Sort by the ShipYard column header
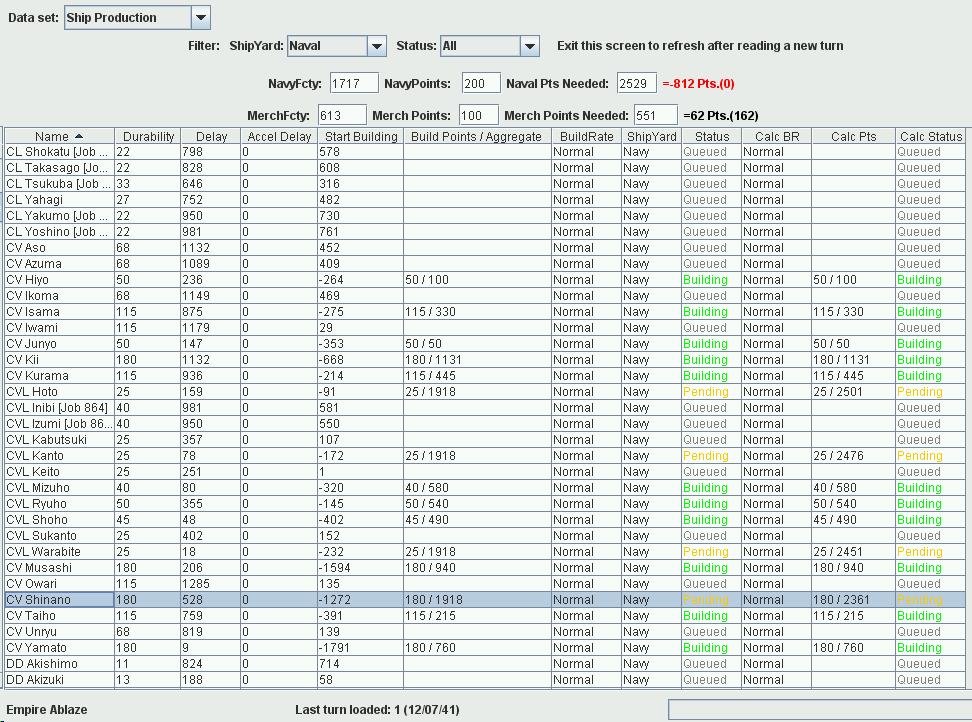 [x=652, y=136]
